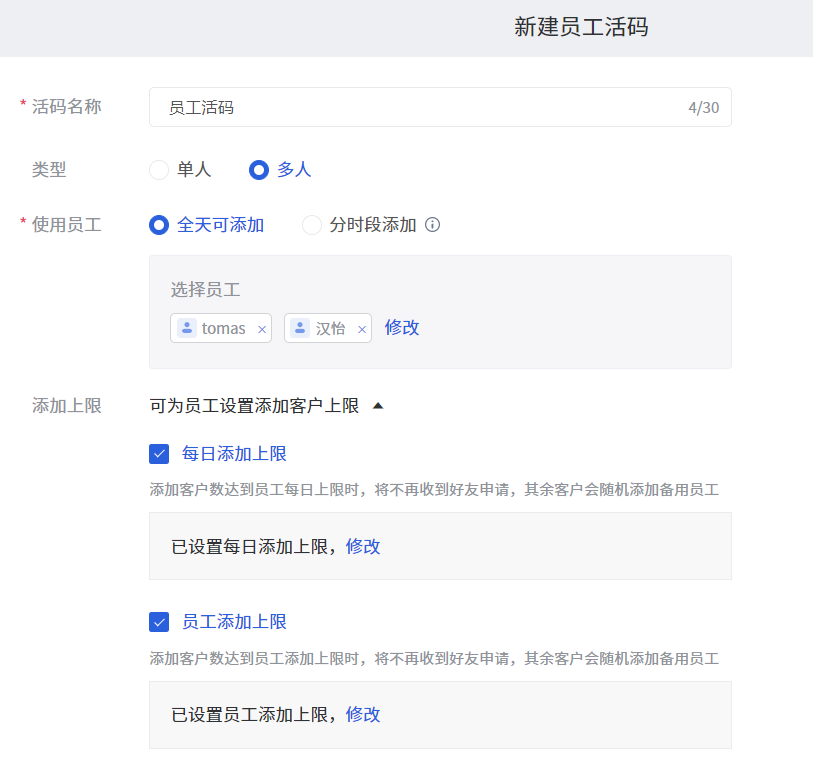Click 修改 for 已设置每日添加上限
The image size is (813, 760).
click(x=363, y=546)
